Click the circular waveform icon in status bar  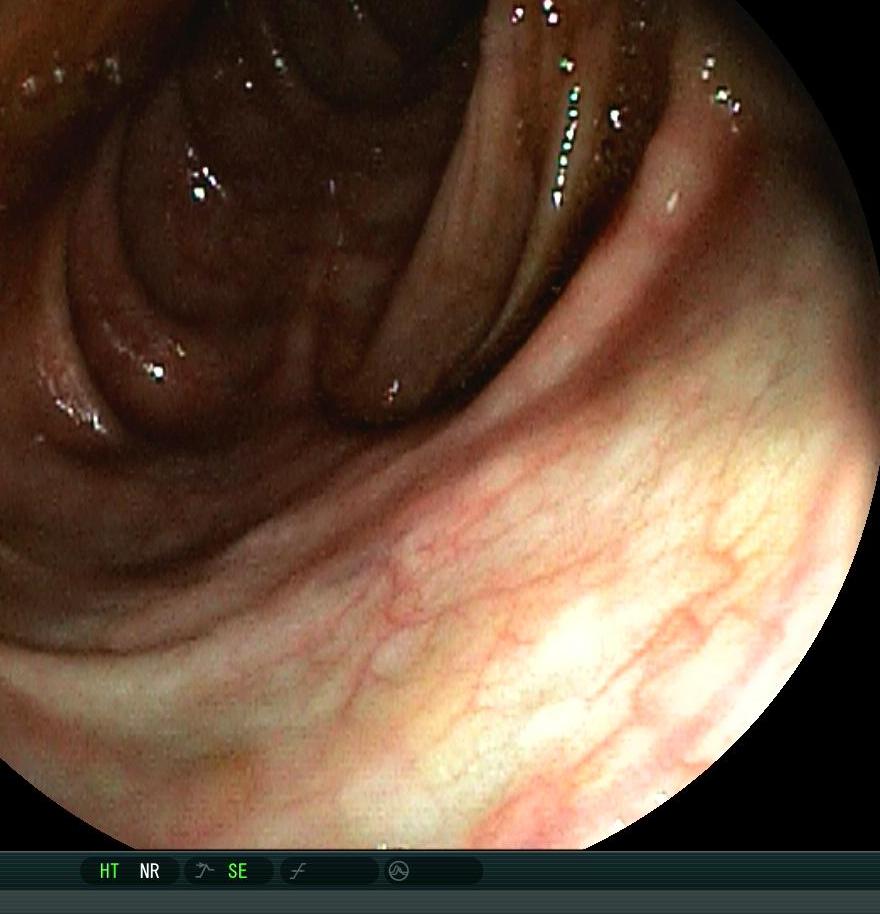point(399,871)
